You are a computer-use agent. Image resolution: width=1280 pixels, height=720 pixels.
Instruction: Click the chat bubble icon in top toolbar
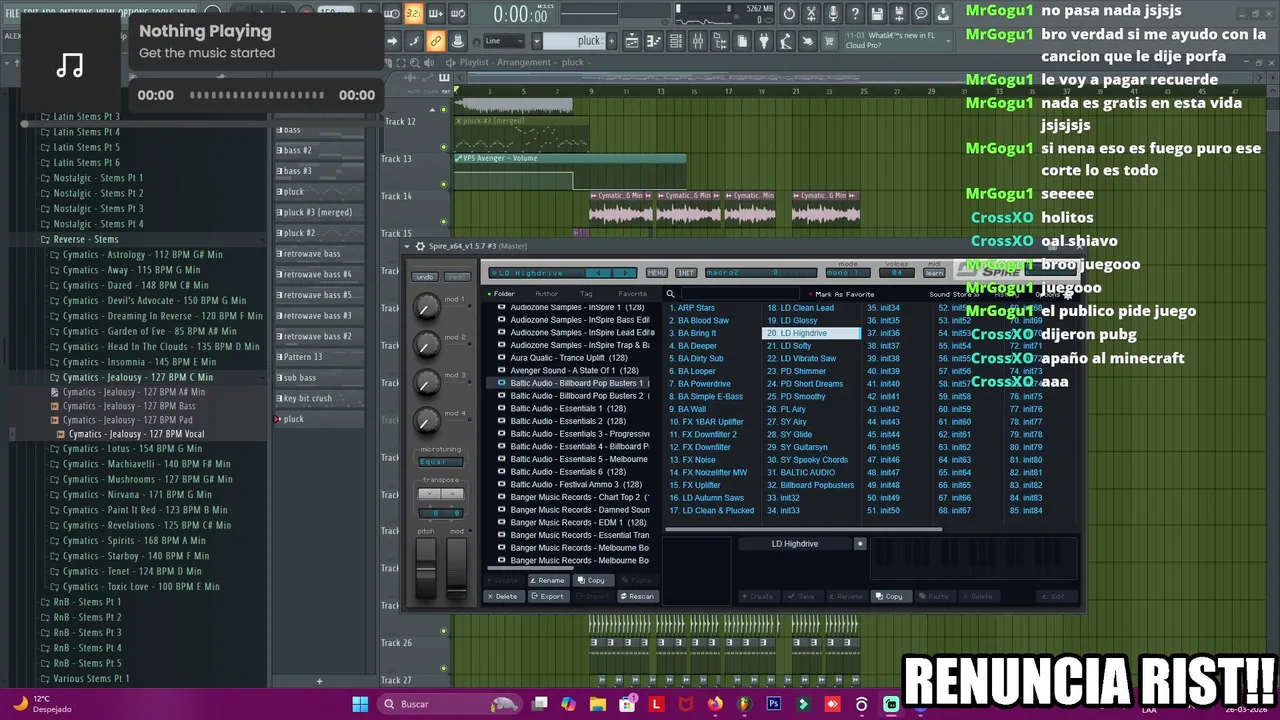921,14
